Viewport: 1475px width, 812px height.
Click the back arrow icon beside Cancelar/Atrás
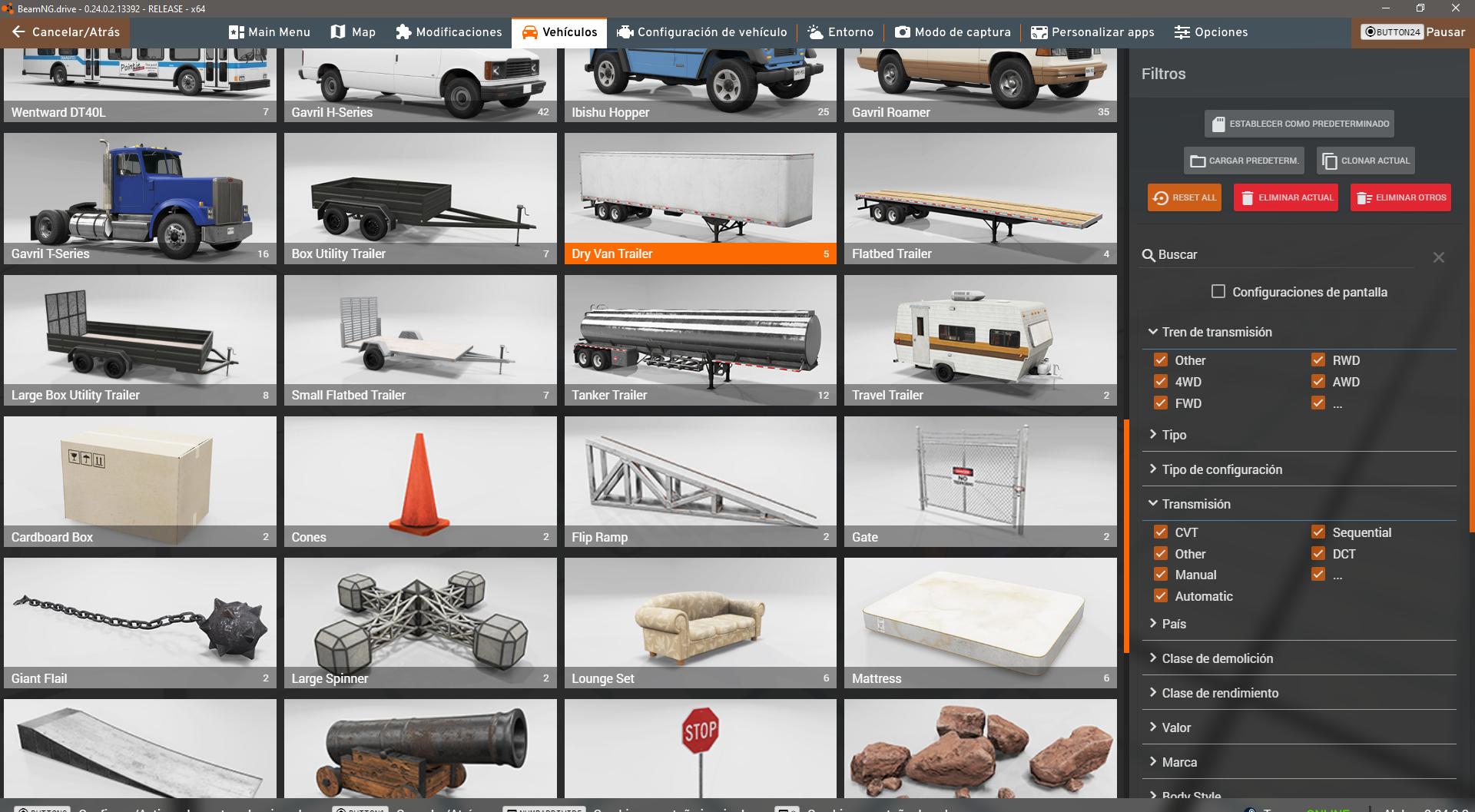[x=18, y=32]
